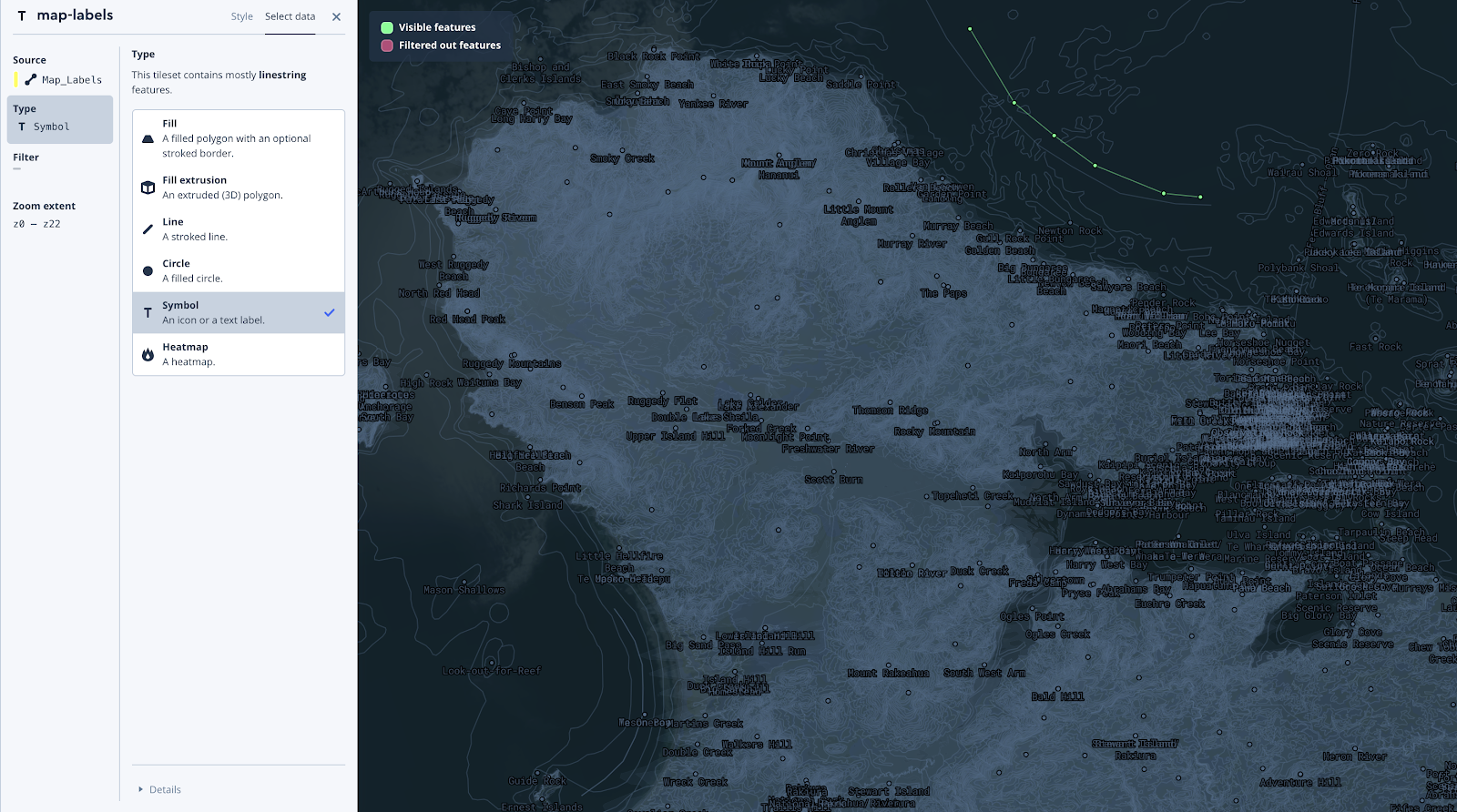Viewport: 1457px width, 812px height.
Task: Click the Adventure Hill map label
Action: pyautogui.click(x=1300, y=783)
